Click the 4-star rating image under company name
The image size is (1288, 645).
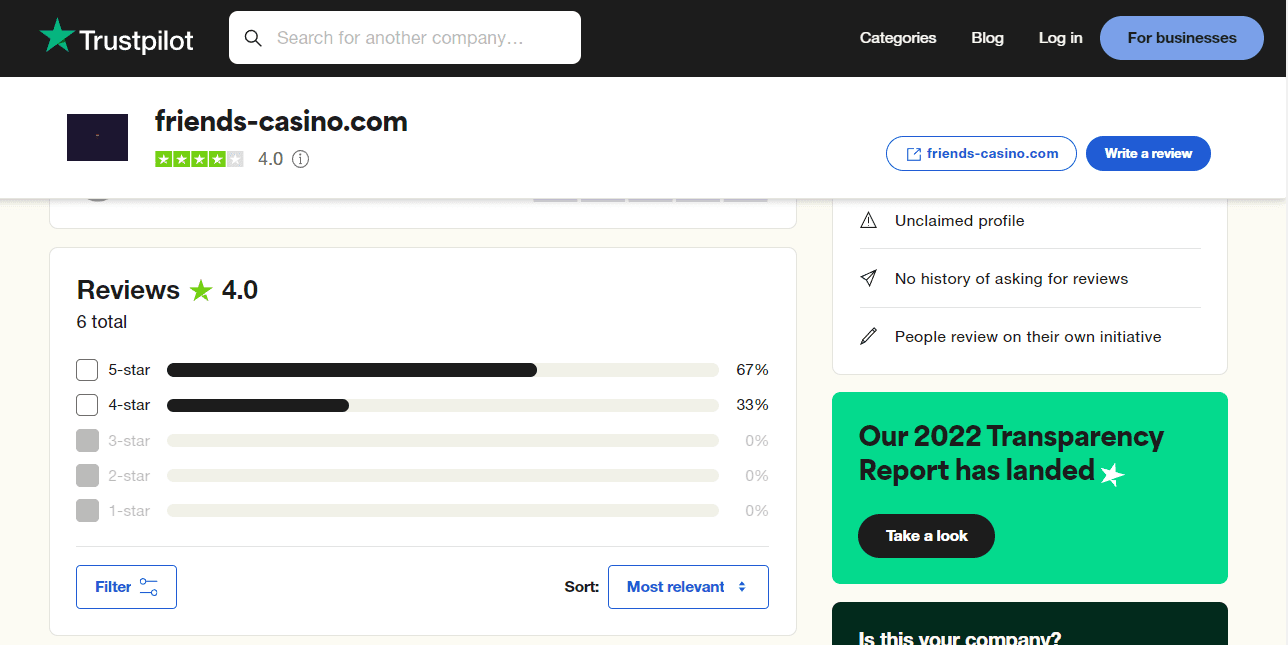[x=199, y=159]
